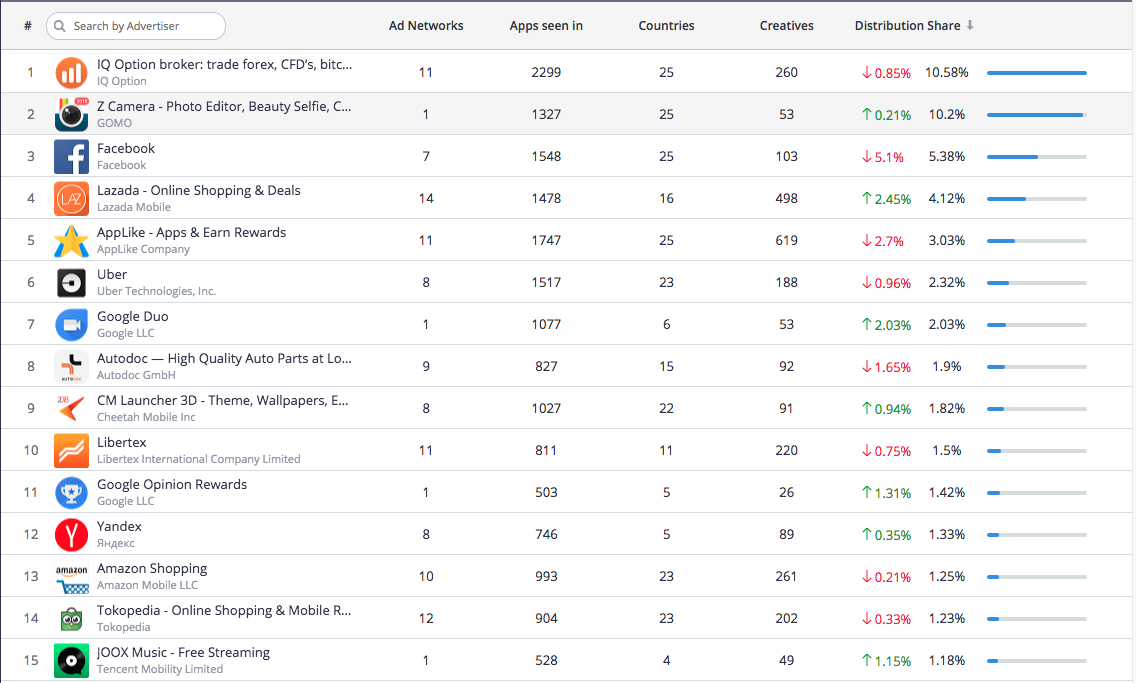Click the Libertex app icon
Viewport: 1136px width, 683px height.
[71, 451]
